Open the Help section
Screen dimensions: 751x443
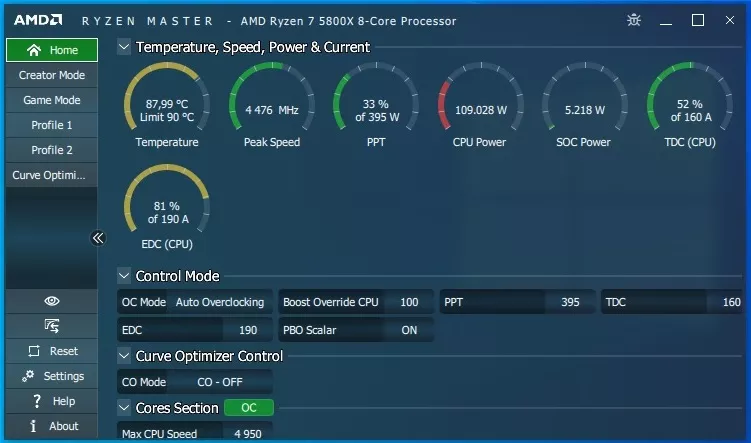pyautogui.click(x=52, y=401)
